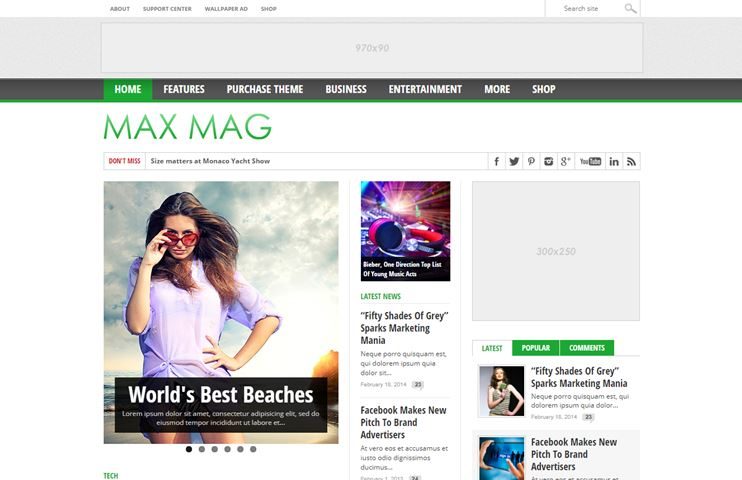Screen dimensions: 742x480
Task: Click the Tech section heading
Action: point(111,476)
